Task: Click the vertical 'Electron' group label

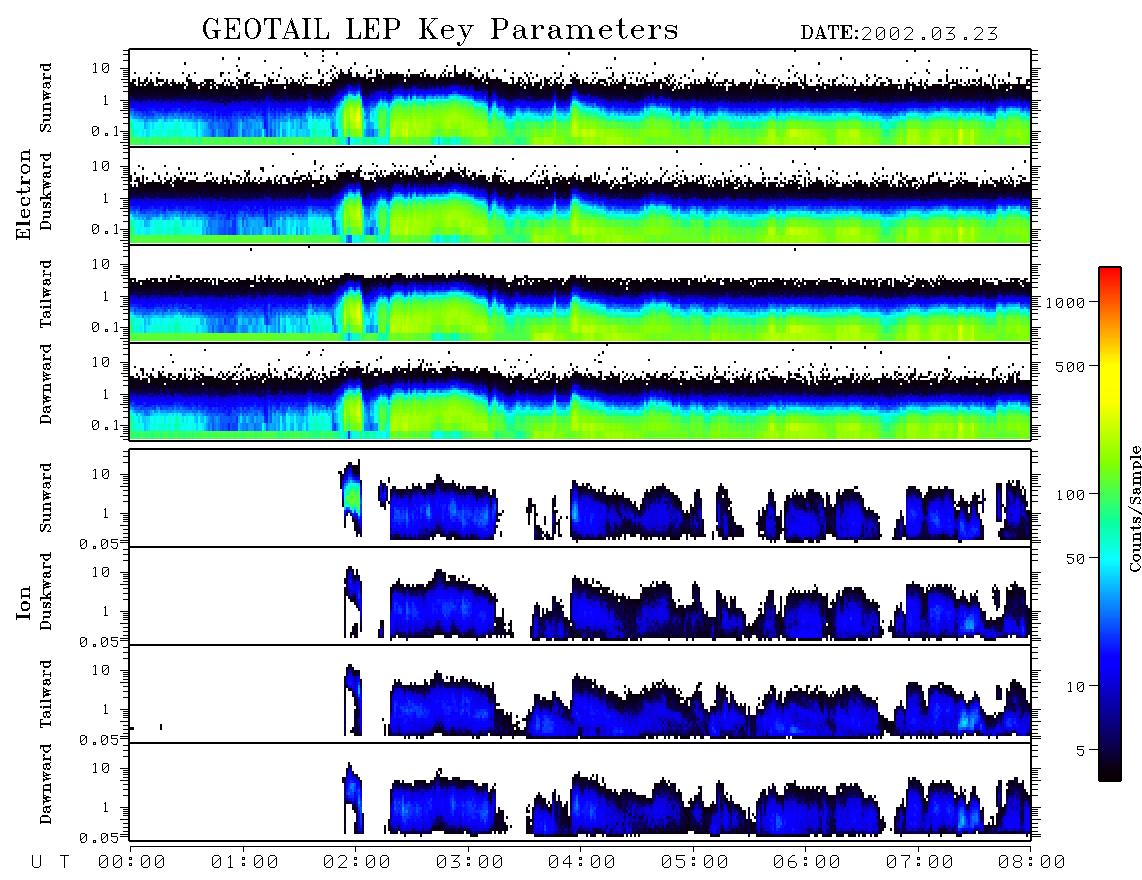Action: coord(24,194)
